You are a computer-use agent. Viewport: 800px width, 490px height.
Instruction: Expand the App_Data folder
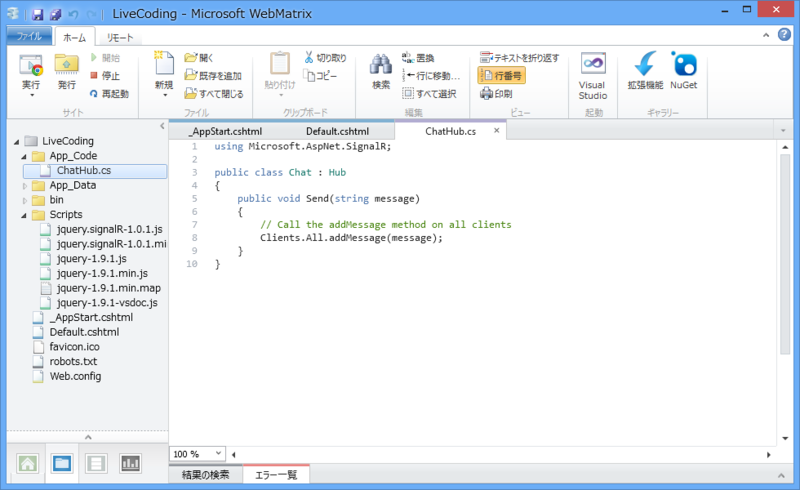pos(24,186)
